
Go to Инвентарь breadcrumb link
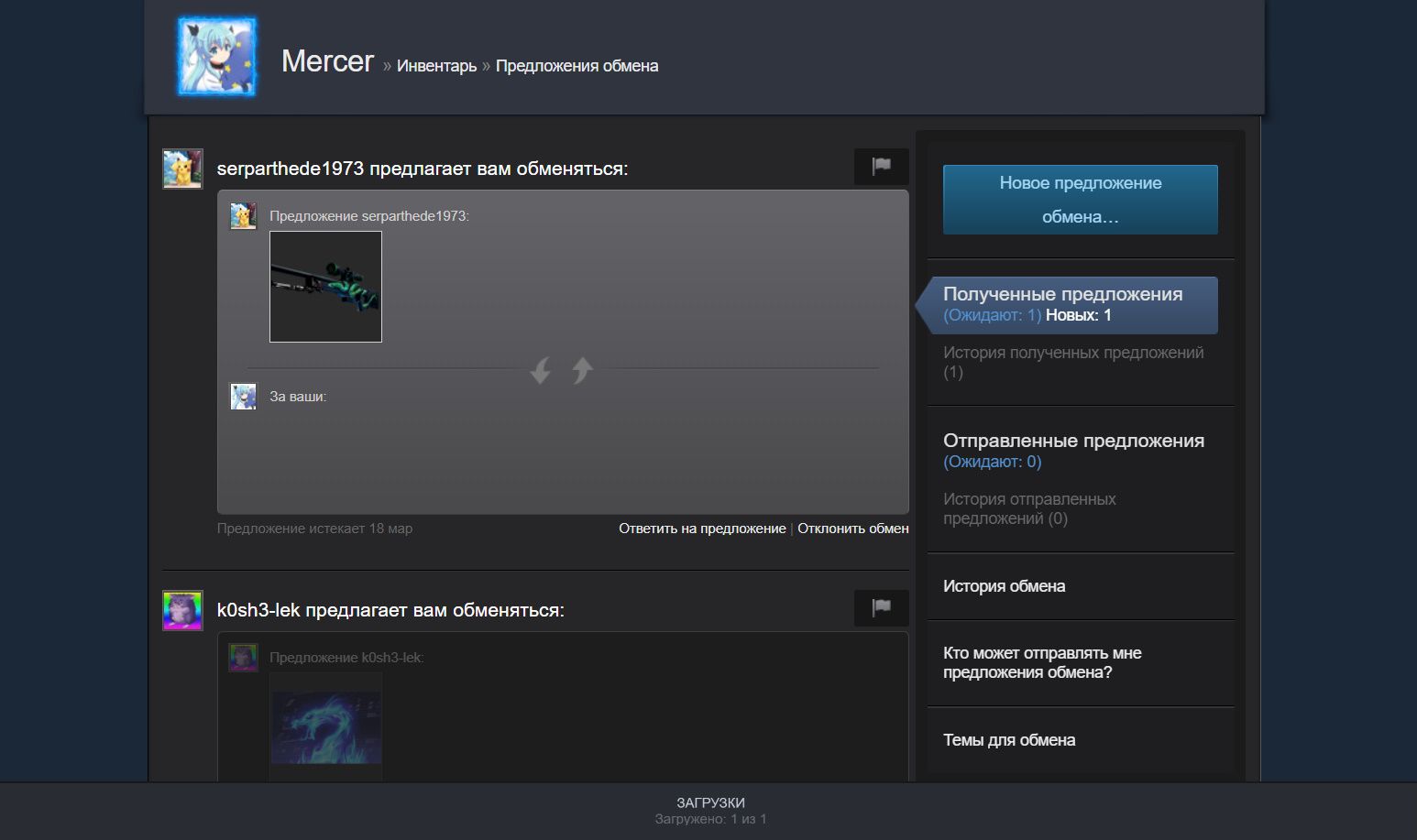coord(436,66)
